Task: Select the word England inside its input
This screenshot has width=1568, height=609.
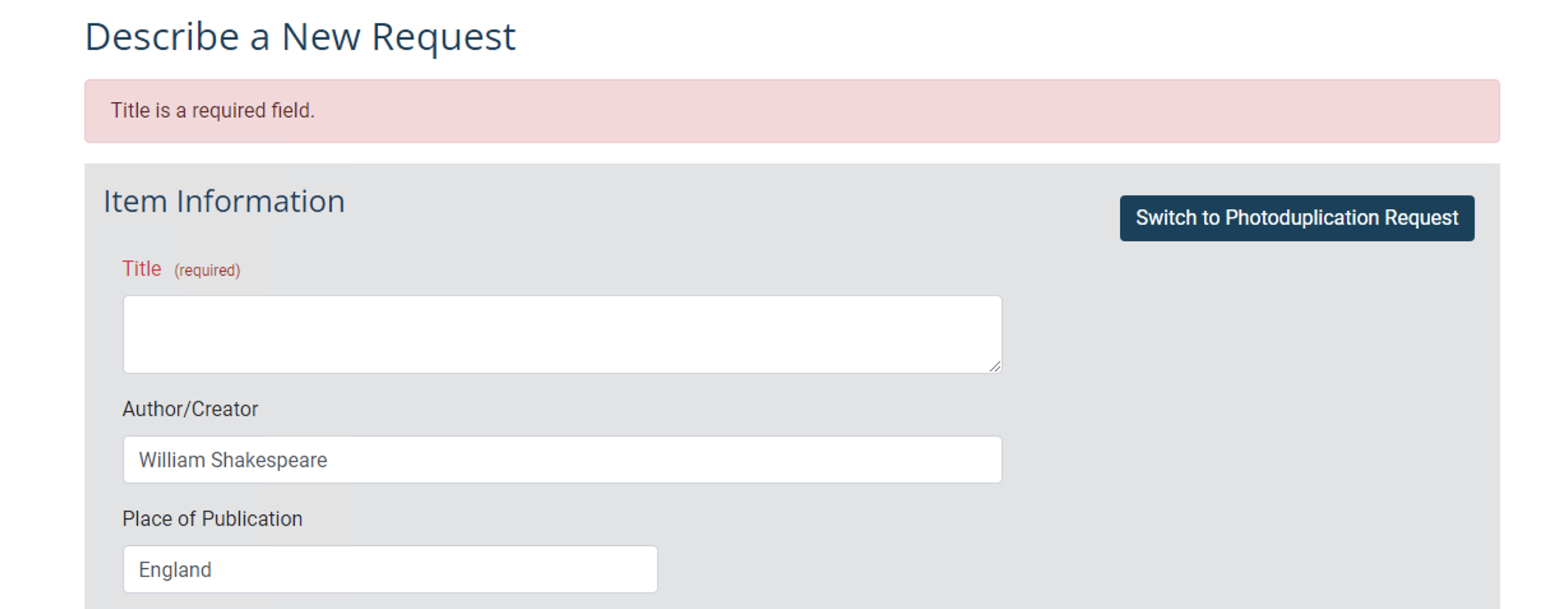Action: 175,569
